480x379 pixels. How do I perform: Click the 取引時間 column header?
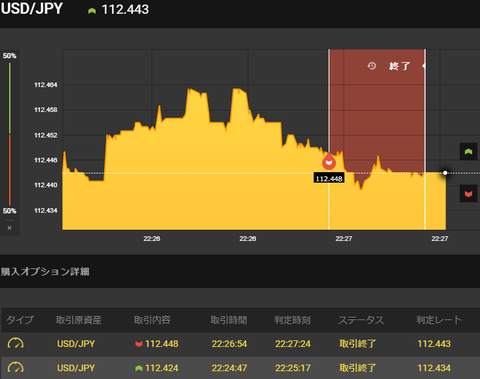point(229,320)
